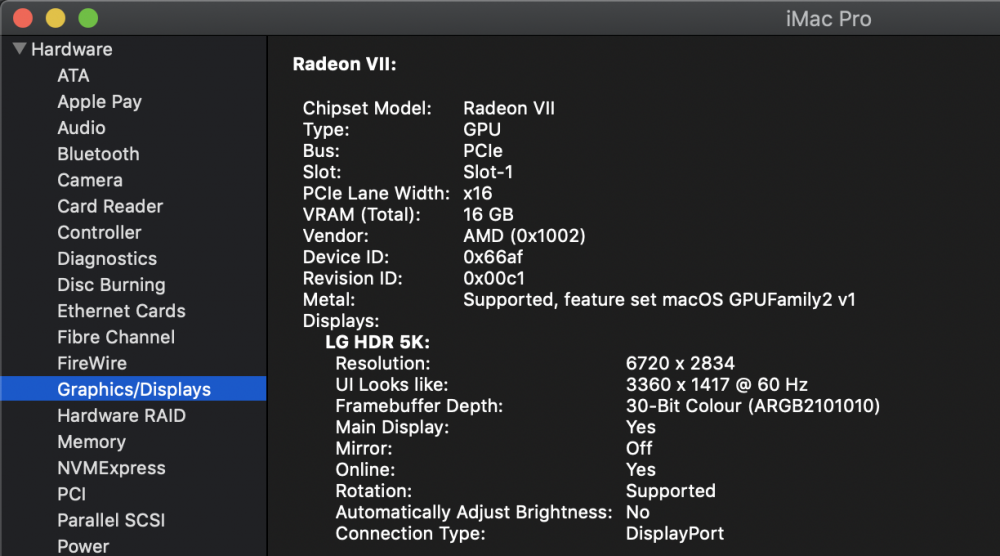Click the Metal support feature set text
1000x556 pixels.
click(x=659, y=300)
